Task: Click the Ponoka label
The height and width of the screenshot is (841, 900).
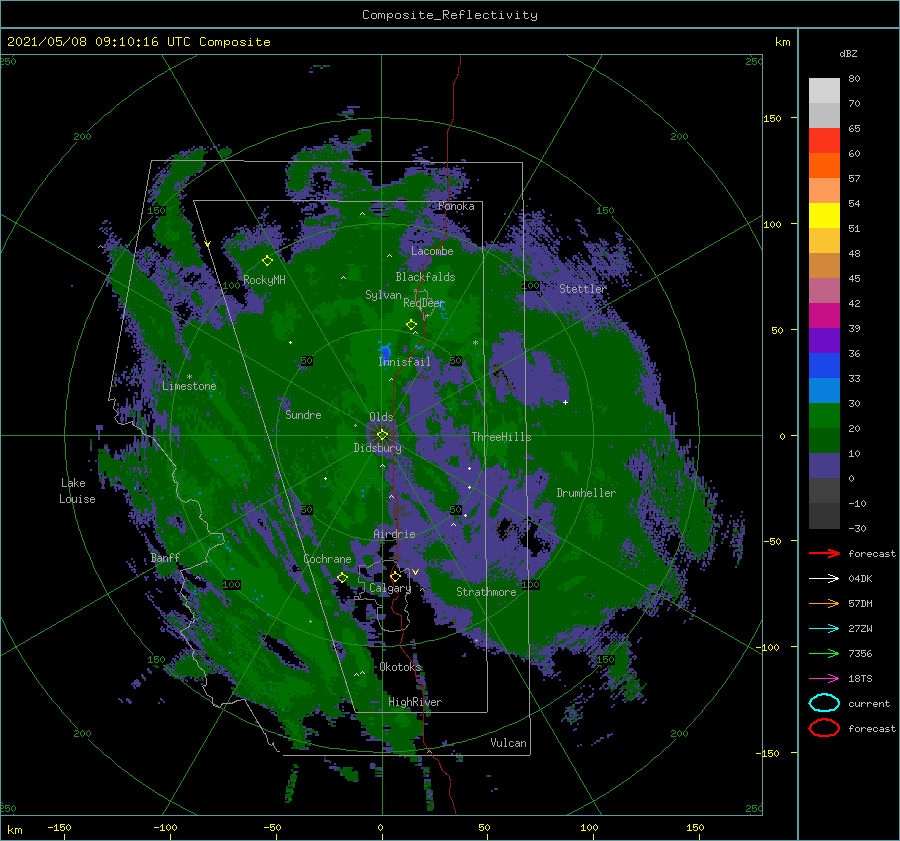Action: click(456, 206)
